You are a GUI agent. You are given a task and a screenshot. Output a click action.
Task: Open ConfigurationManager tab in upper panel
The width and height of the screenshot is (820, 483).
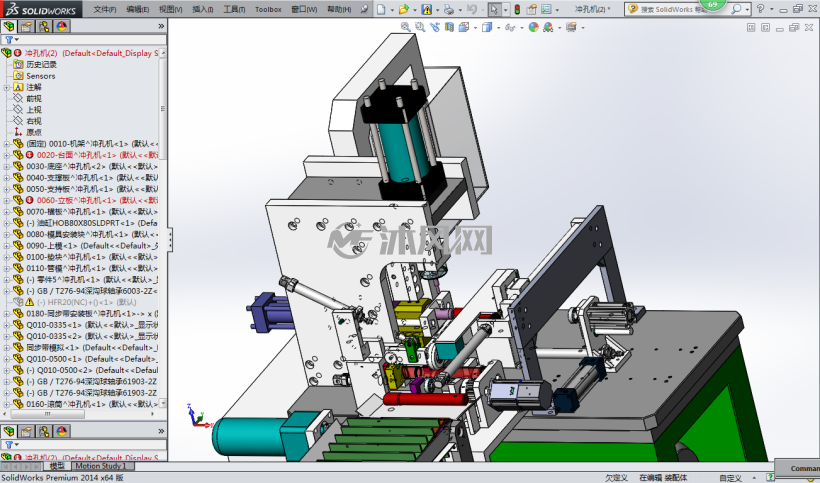(x=44, y=26)
